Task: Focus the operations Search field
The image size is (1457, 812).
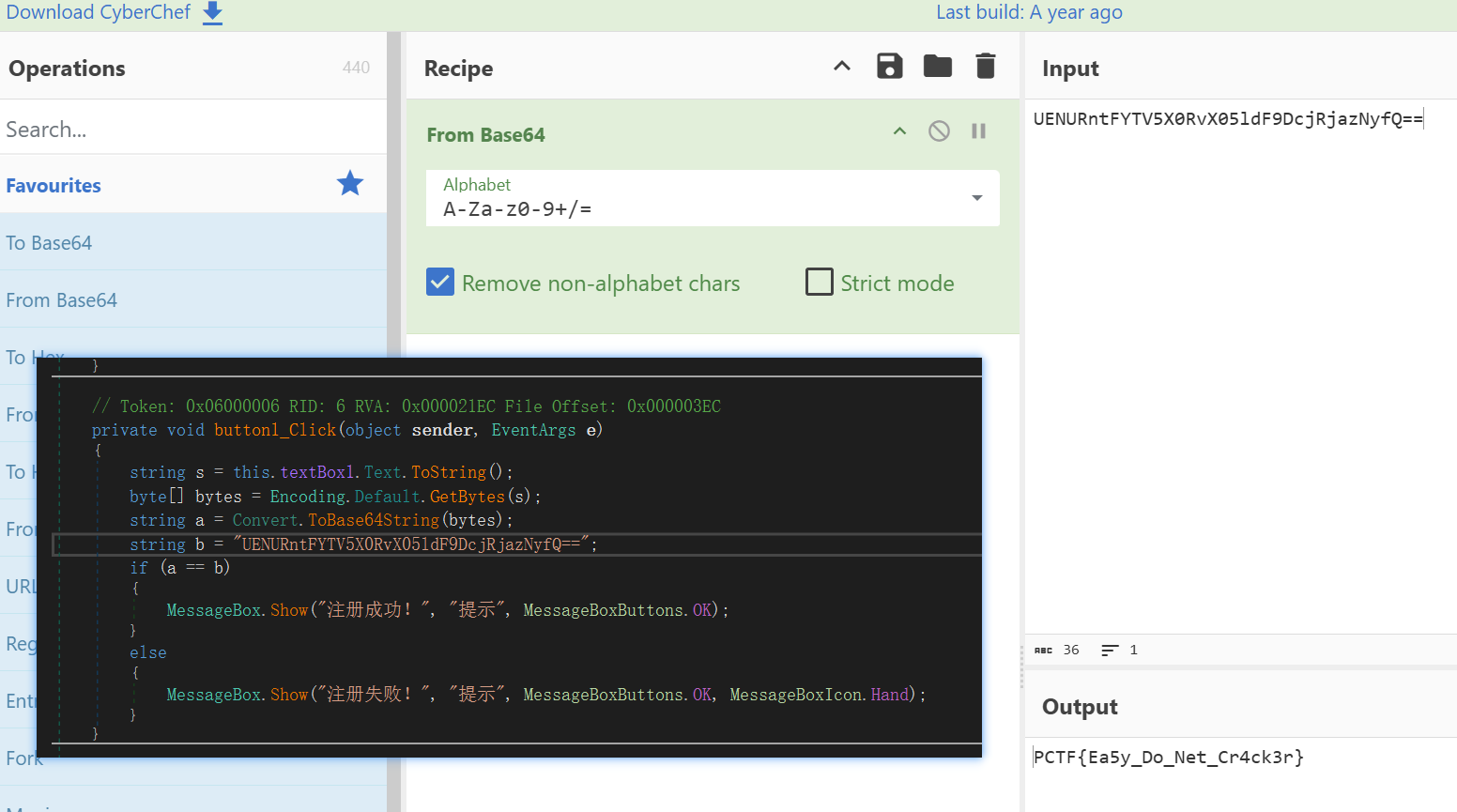Action: 192,130
